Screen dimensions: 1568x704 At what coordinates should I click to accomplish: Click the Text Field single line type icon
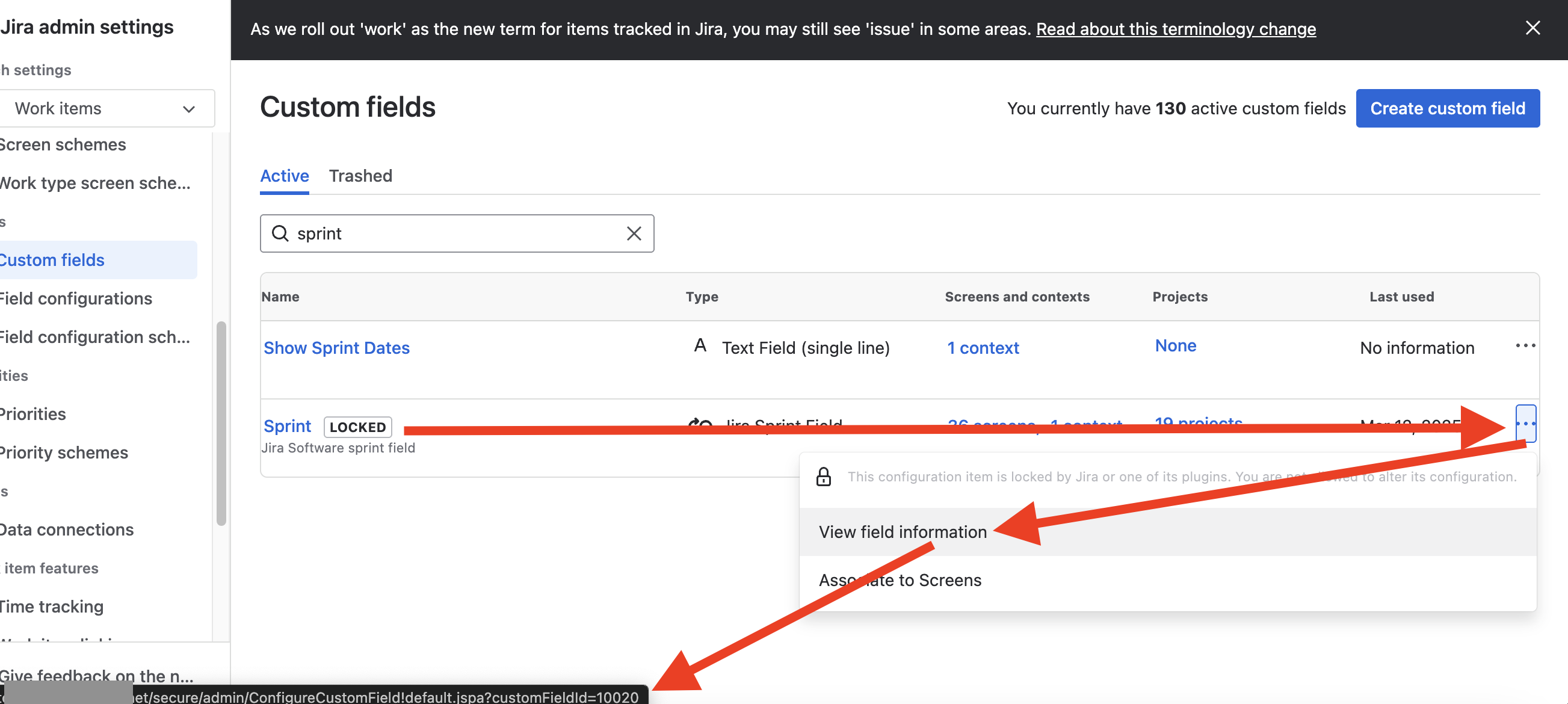tap(700, 345)
